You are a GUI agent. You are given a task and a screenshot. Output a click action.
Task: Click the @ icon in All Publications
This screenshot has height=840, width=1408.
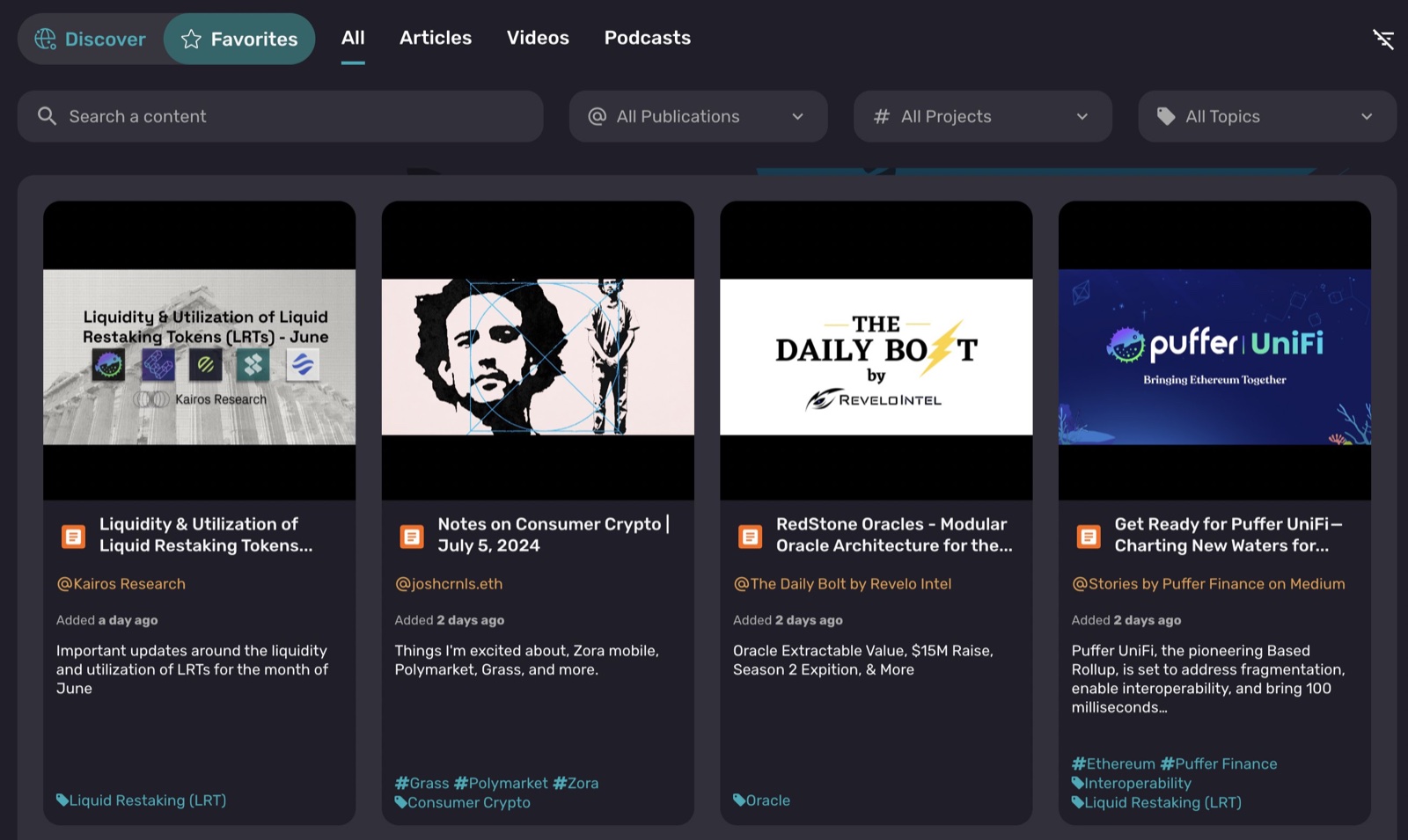point(598,116)
